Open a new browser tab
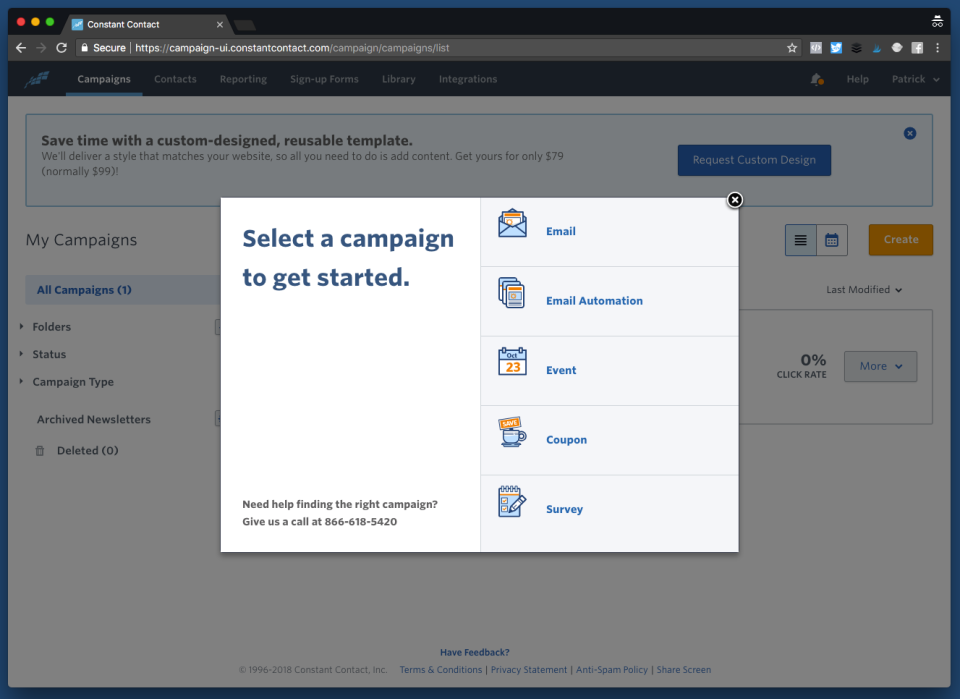Image resolution: width=960 pixels, height=699 pixels. 245,25
